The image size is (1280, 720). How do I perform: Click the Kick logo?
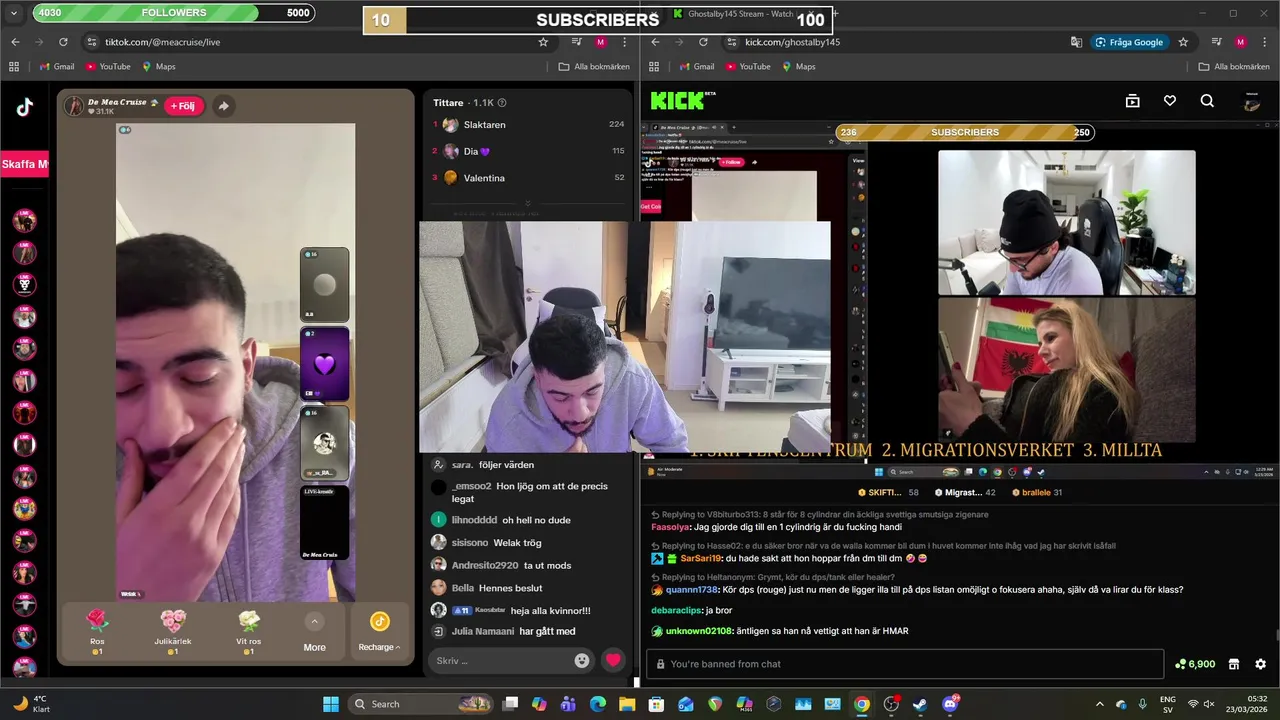point(683,100)
